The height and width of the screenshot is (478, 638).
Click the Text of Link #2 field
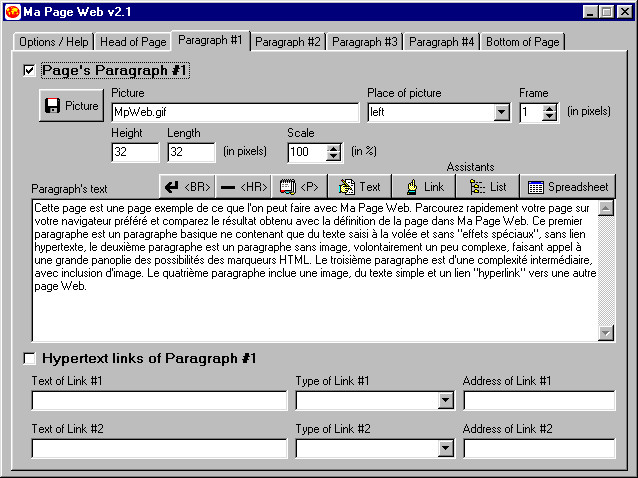160,449
